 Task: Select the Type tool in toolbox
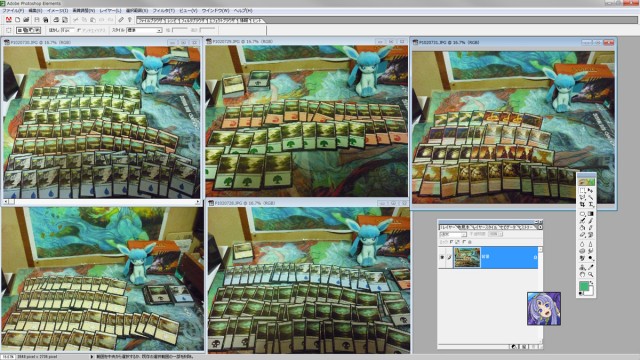591,204
